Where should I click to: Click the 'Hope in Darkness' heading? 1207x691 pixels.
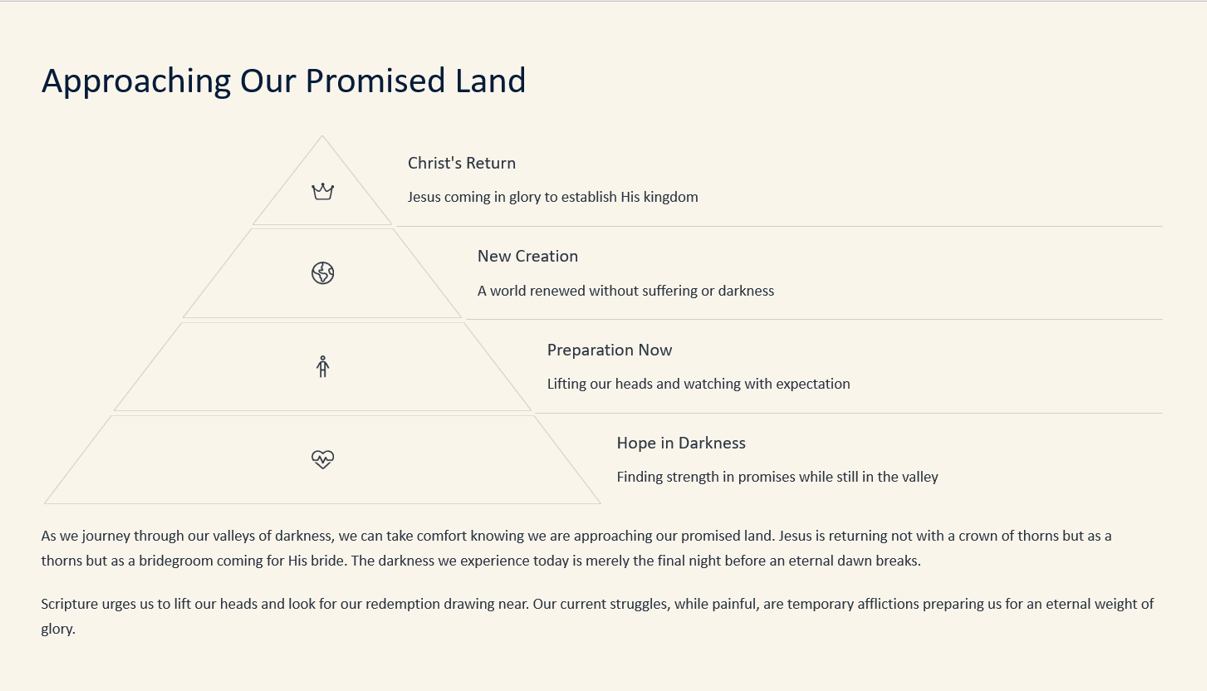tap(681, 443)
